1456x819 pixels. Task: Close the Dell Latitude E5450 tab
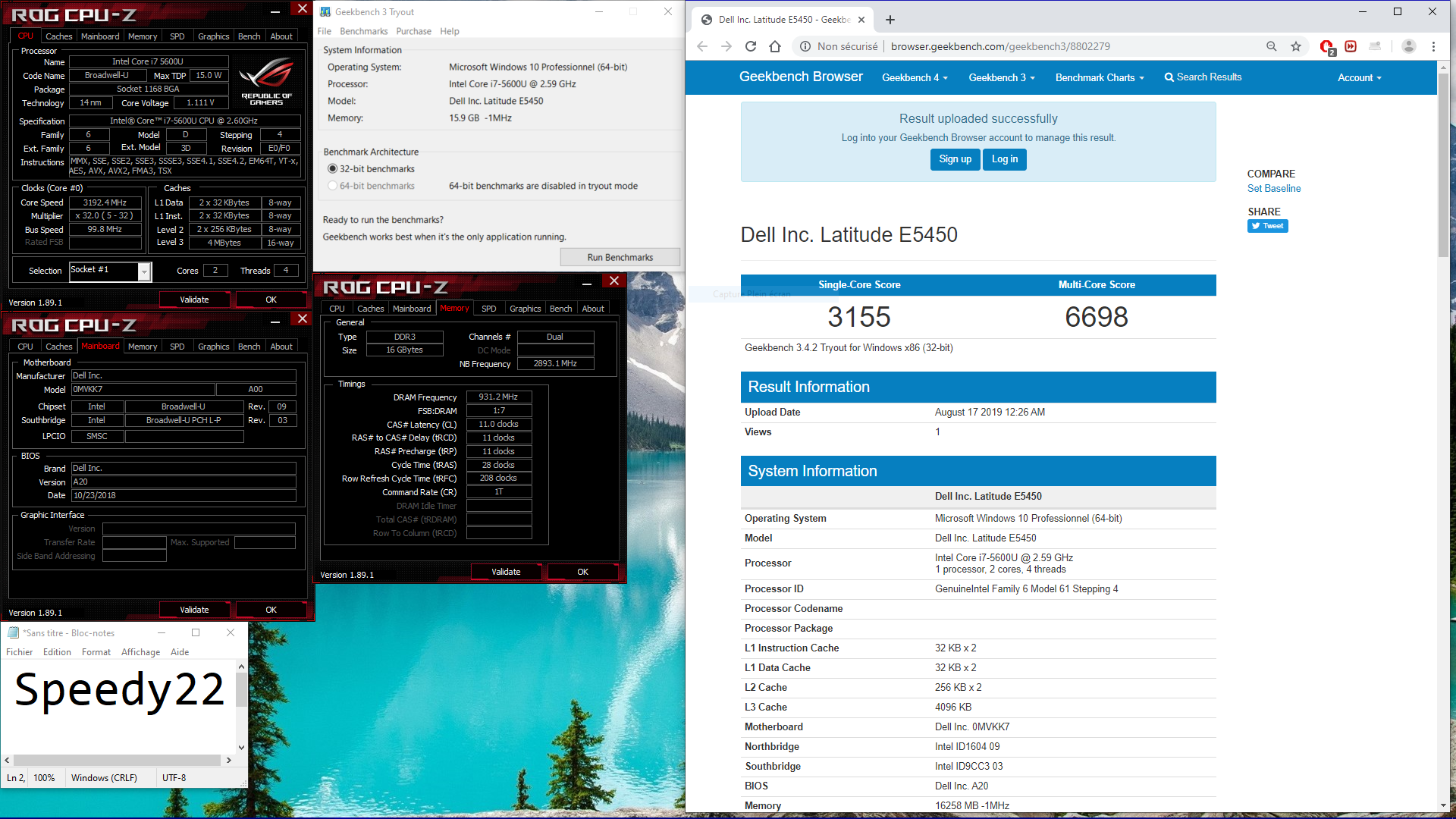click(861, 20)
